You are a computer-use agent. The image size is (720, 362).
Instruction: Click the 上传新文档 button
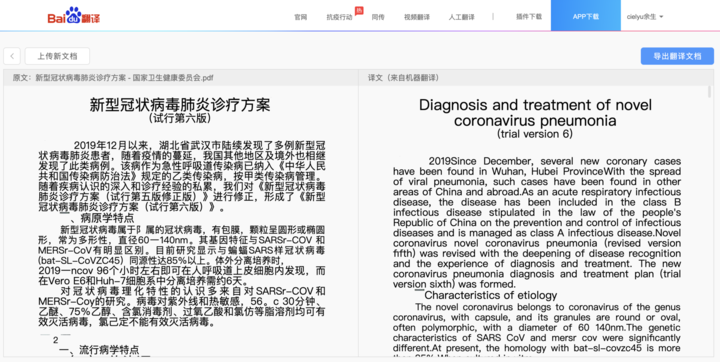coord(57,57)
